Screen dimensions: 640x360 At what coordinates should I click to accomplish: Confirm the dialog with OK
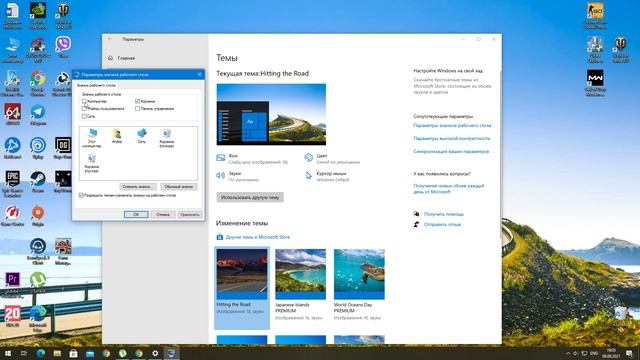tap(136, 214)
